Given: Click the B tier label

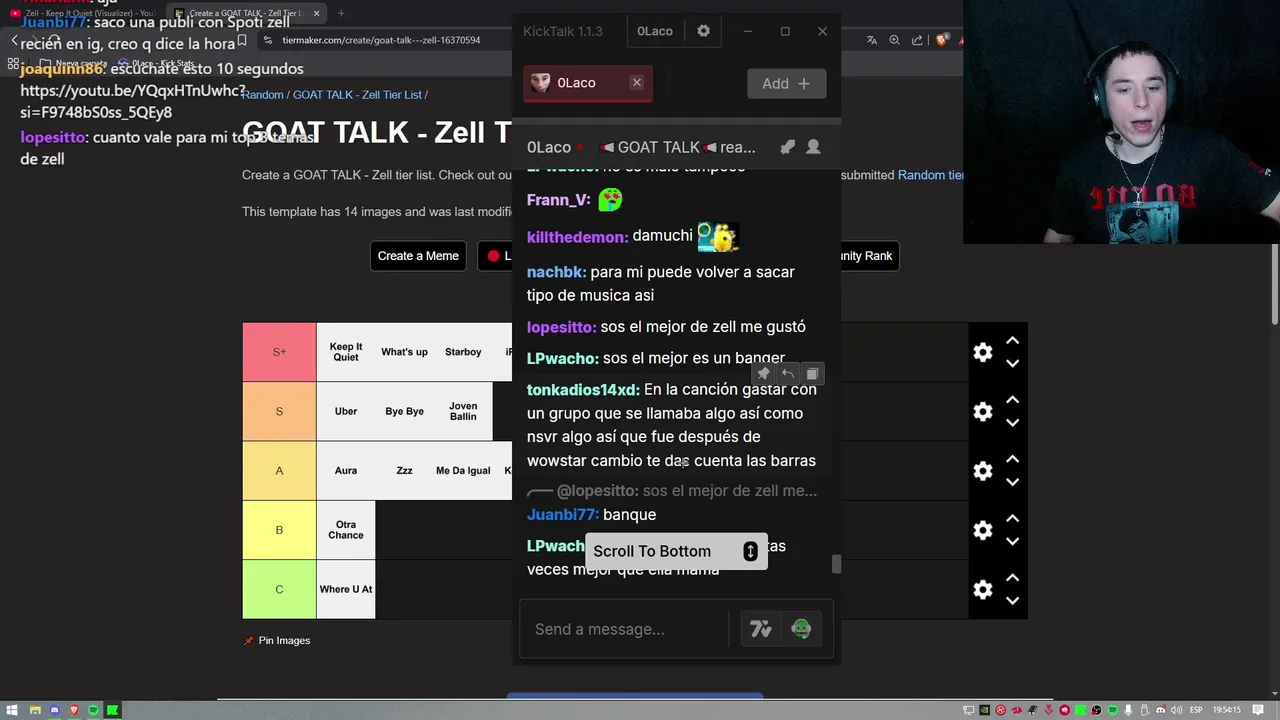Looking at the screenshot, I should pyautogui.click(x=279, y=530).
